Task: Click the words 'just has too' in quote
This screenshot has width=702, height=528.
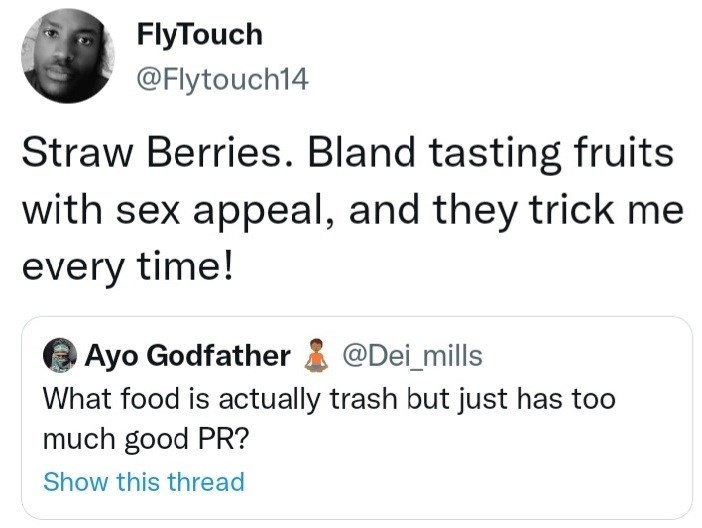Action: pyautogui.click(x=536, y=399)
